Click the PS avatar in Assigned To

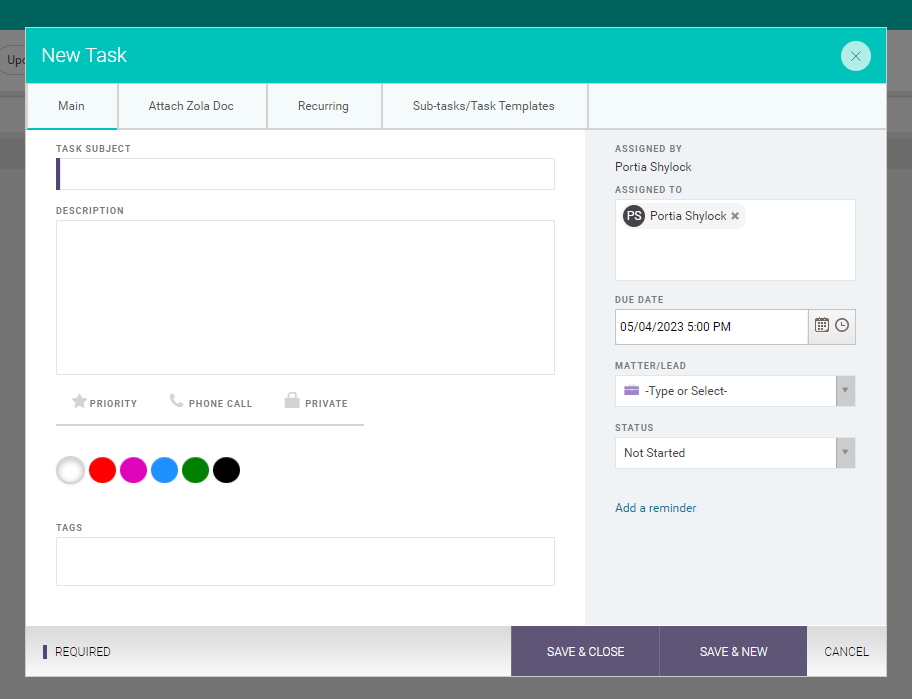click(633, 216)
